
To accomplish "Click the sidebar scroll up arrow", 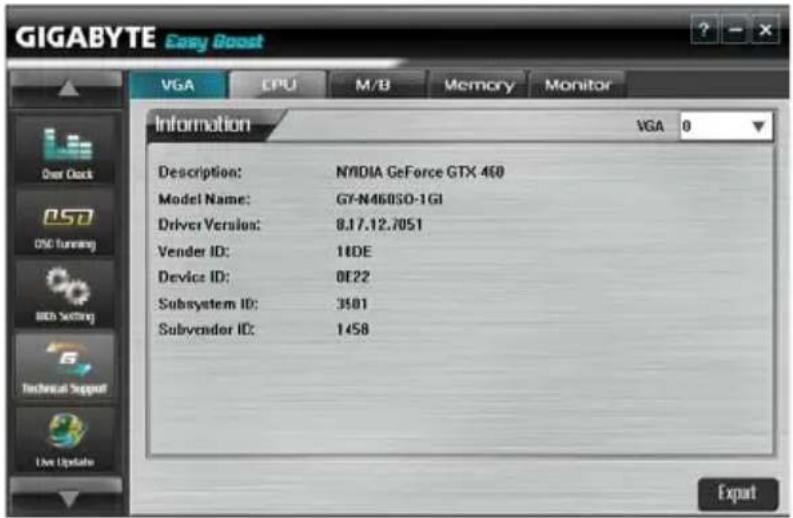I will click(x=67, y=89).
